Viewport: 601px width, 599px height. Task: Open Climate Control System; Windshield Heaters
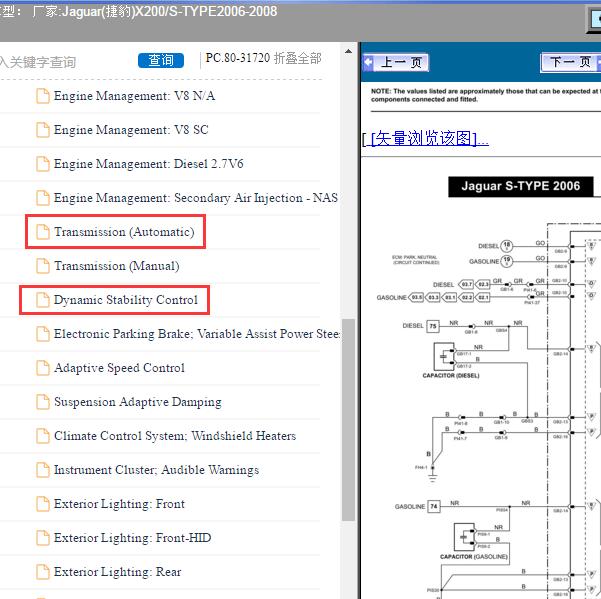[175, 436]
